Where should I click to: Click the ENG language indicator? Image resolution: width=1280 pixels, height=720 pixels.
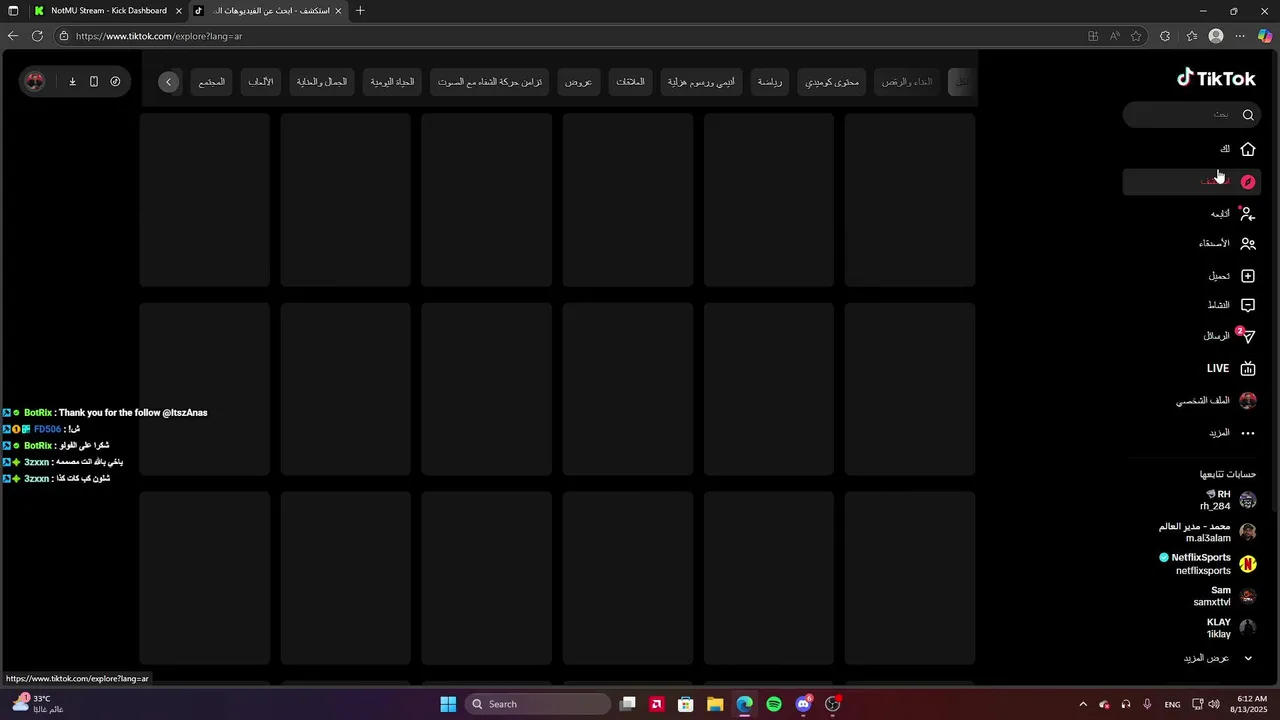[x=1172, y=704]
